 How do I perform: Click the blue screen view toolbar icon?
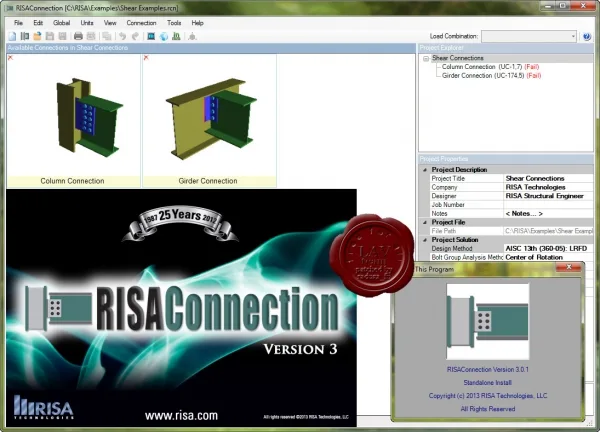coord(151,36)
